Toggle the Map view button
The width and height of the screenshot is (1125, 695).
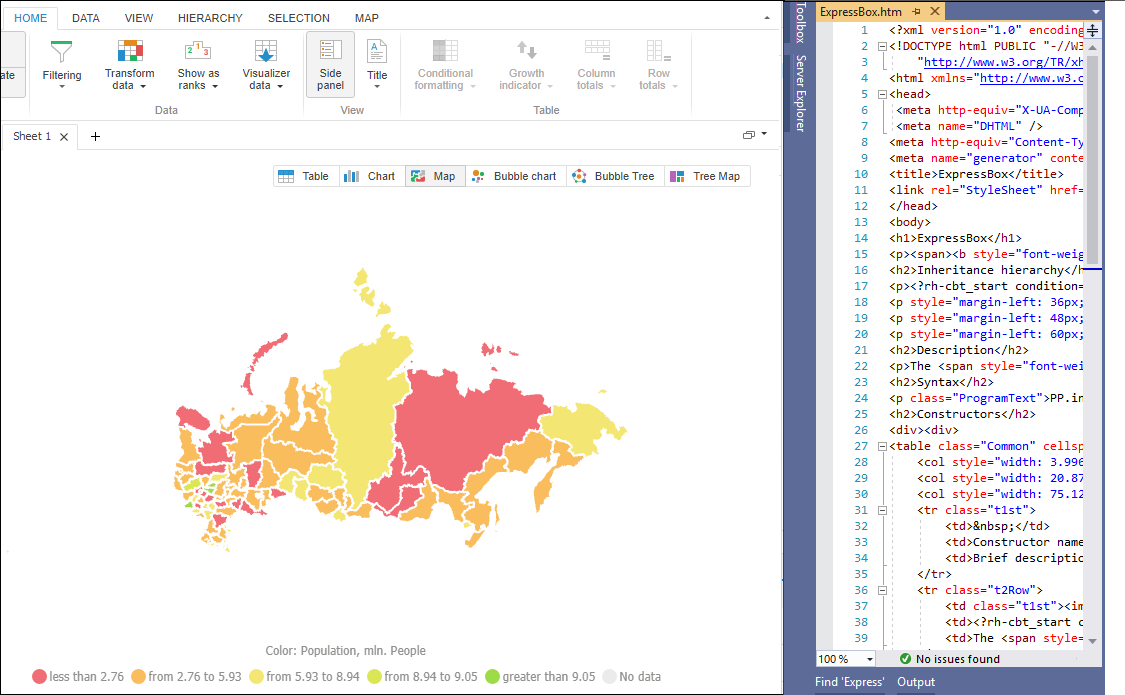433,176
